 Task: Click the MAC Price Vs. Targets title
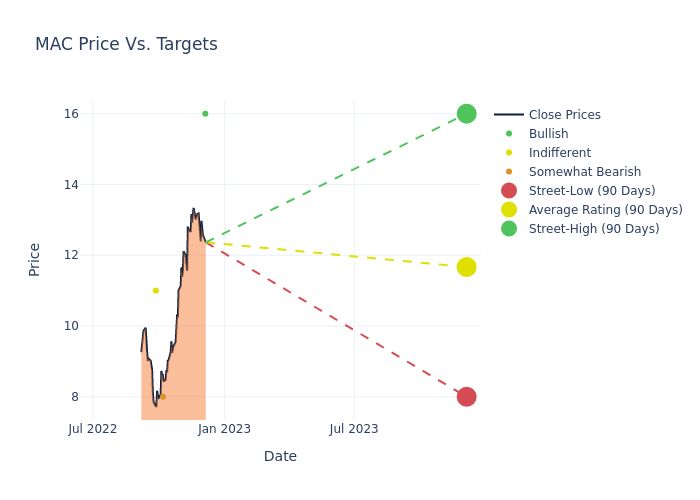pos(126,45)
